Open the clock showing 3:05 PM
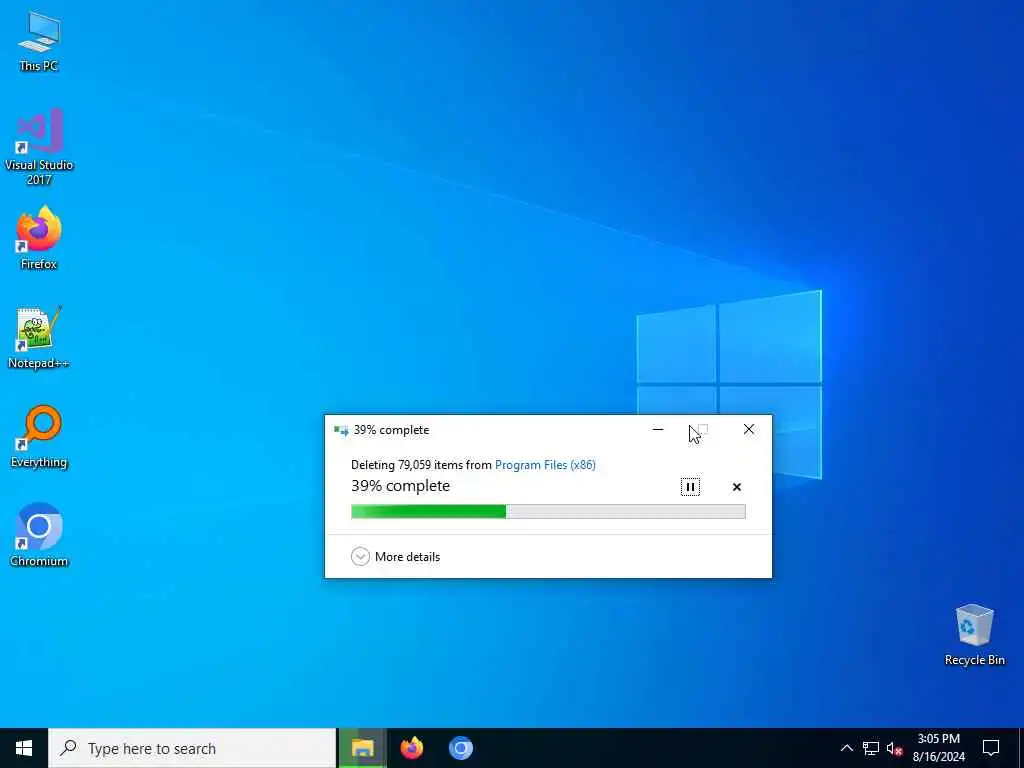The width and height of the screenshot is (1024, 768). 938,748
